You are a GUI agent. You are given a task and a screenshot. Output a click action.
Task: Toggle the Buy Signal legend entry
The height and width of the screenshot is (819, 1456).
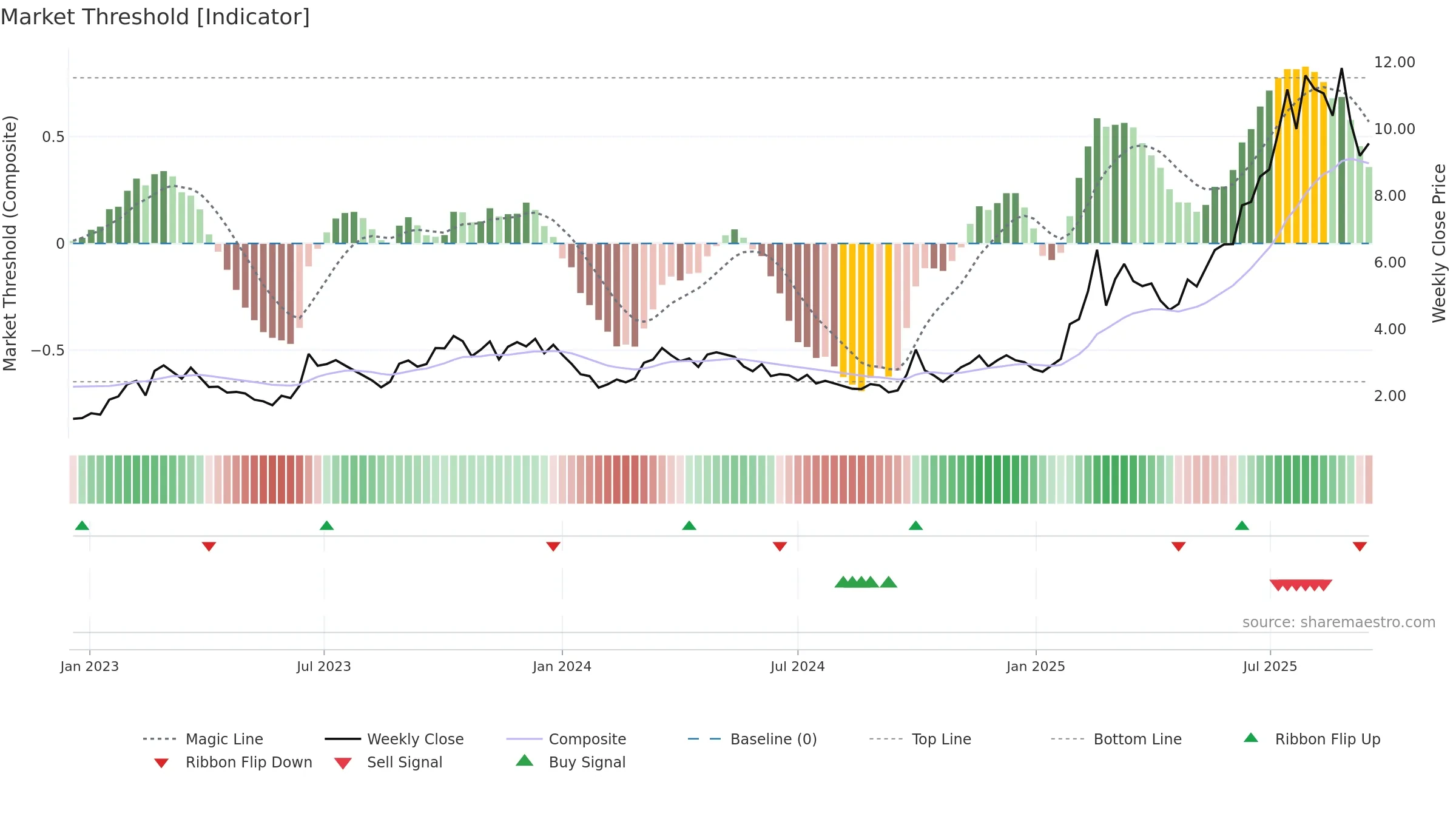click(x=570, y=762)
